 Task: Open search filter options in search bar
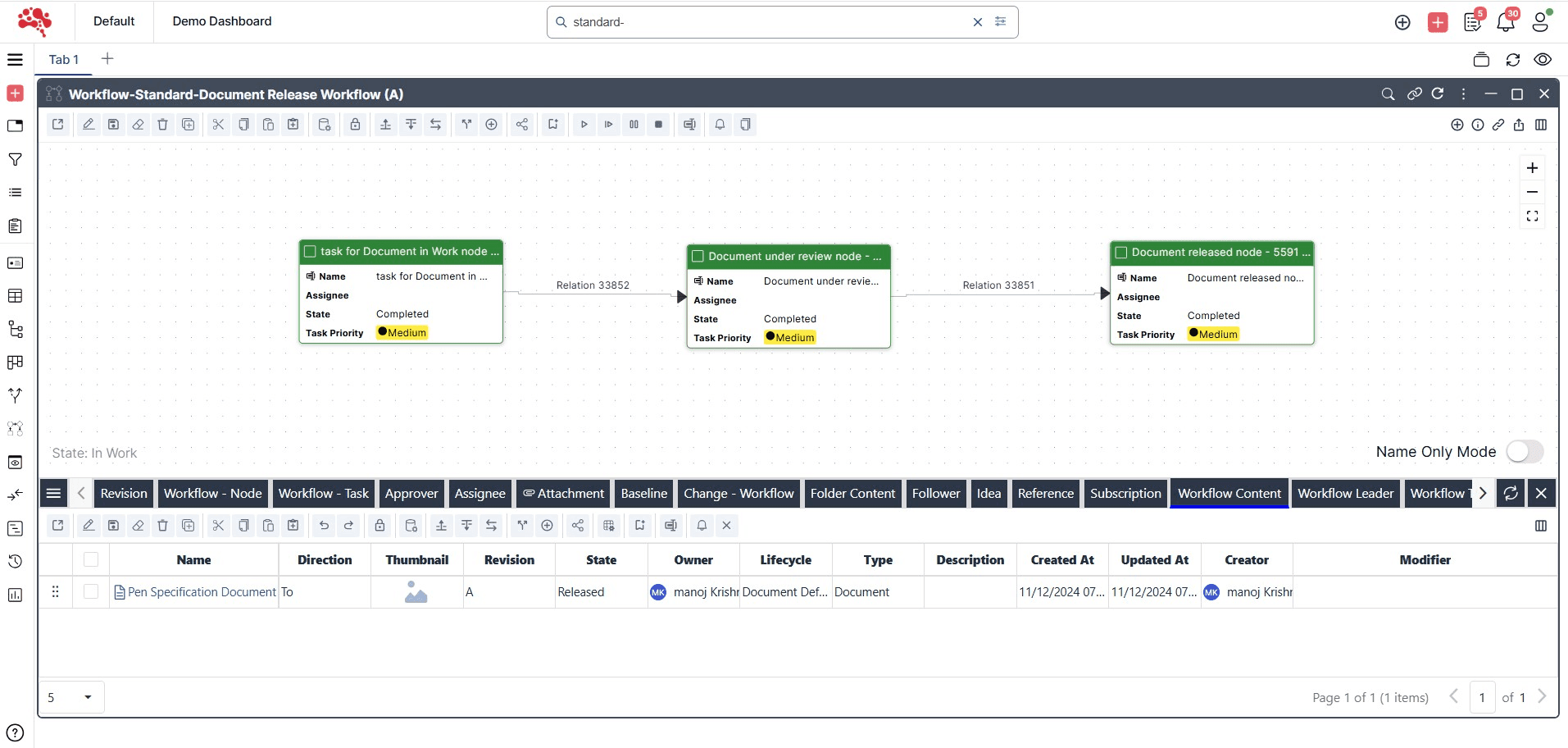(1000, 22)
